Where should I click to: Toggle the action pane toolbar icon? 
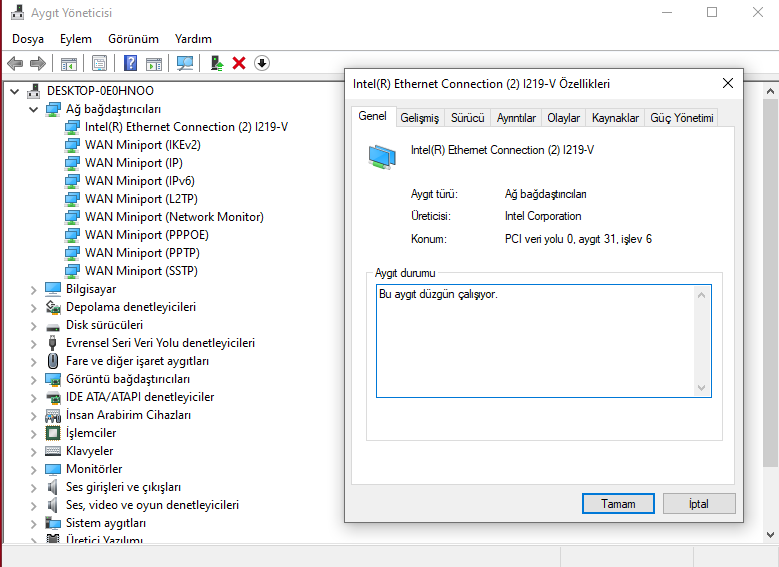[x=154, y=64]
